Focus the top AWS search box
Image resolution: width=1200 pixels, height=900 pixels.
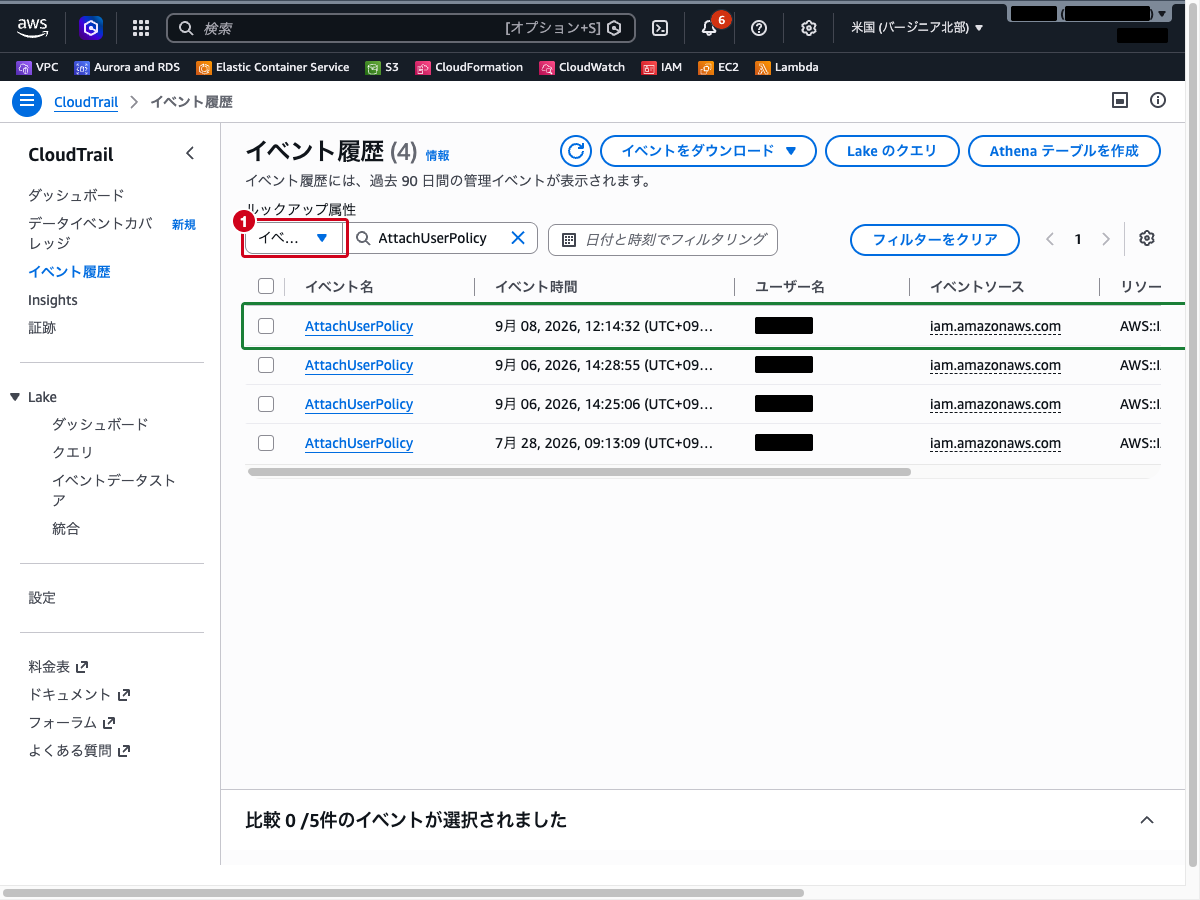(400, 28)
